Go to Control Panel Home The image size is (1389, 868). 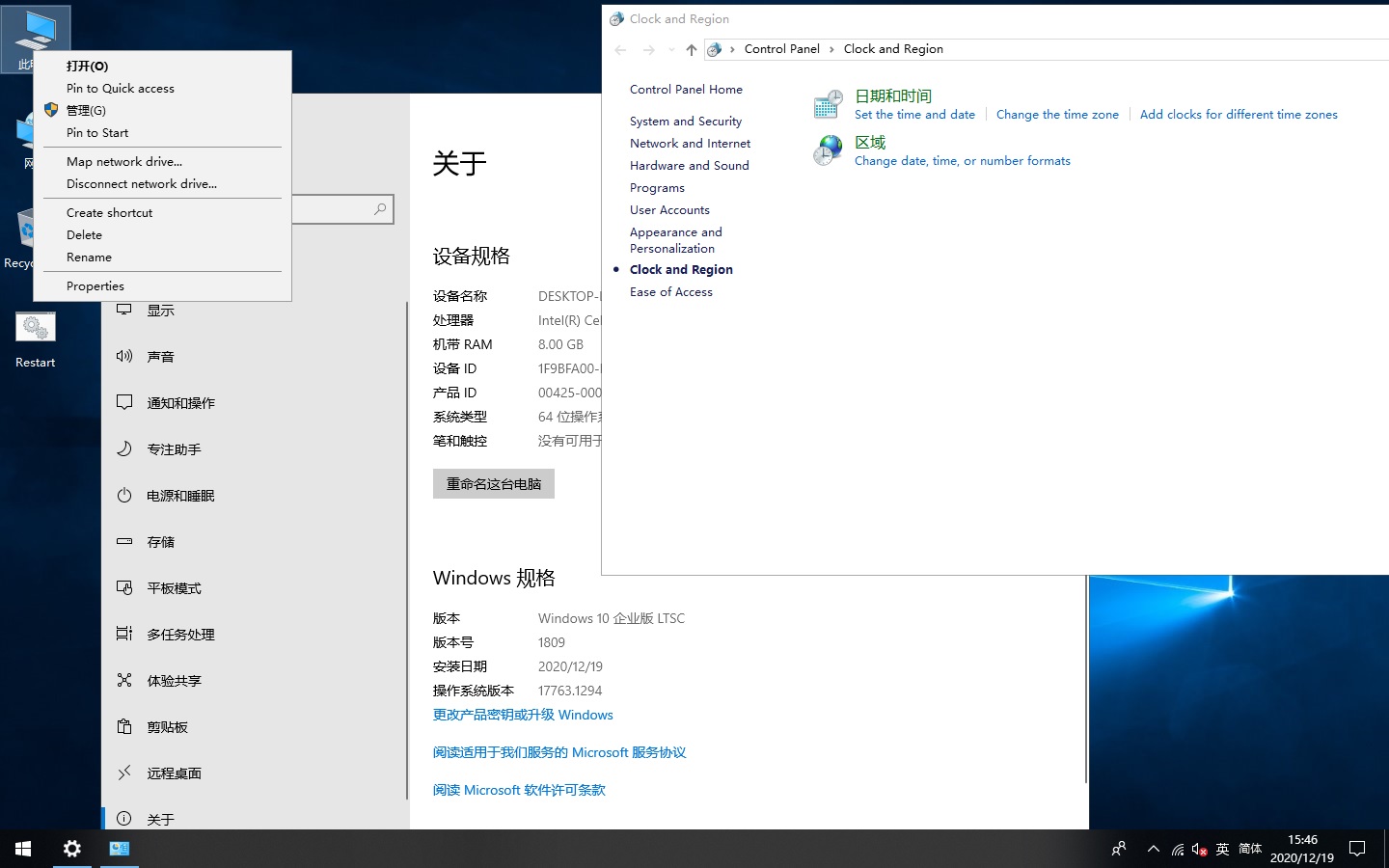coord(686,89)
